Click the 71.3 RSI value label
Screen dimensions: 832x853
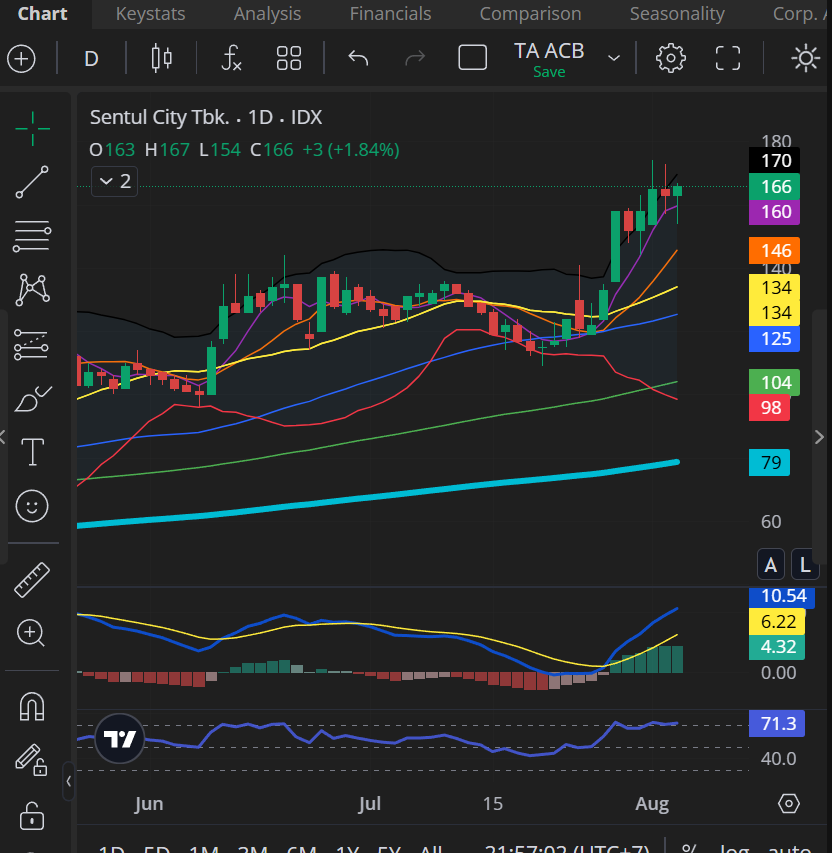[x=777, y=724]
